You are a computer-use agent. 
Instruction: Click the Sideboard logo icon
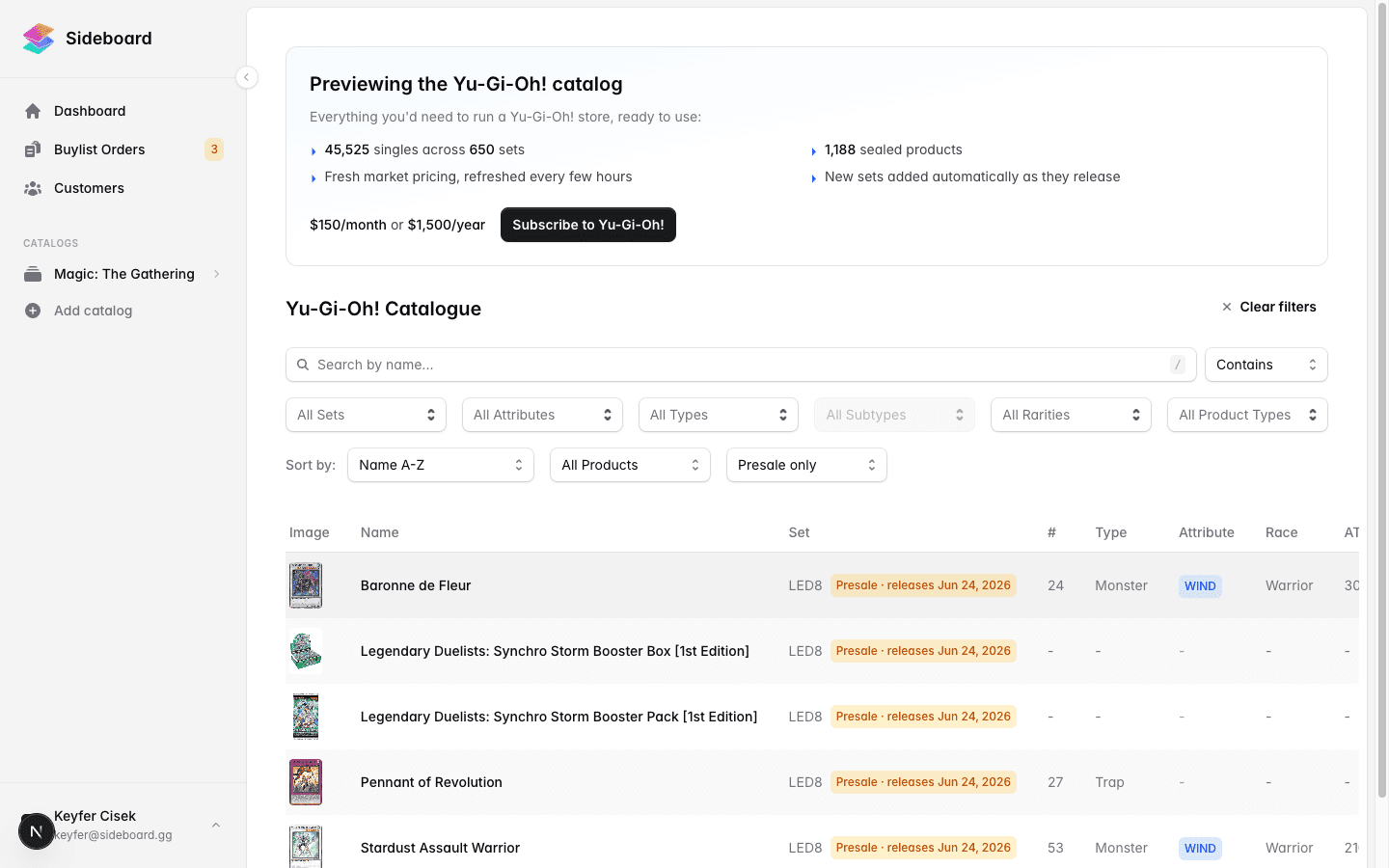(39, 39)
